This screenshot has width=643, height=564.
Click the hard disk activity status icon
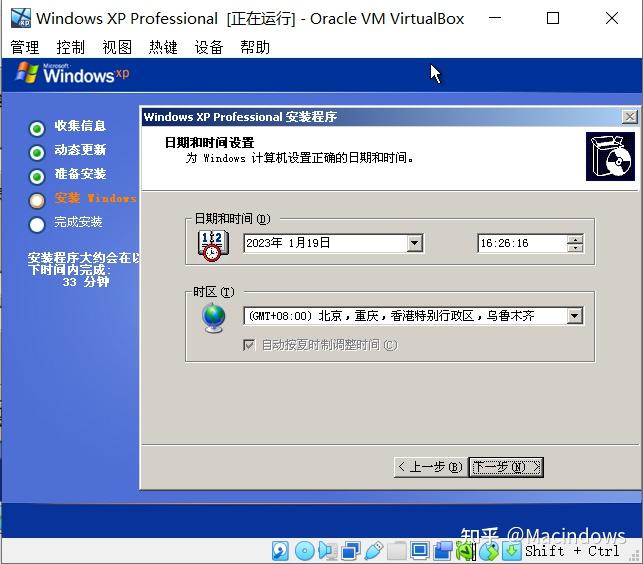(280, 551)
